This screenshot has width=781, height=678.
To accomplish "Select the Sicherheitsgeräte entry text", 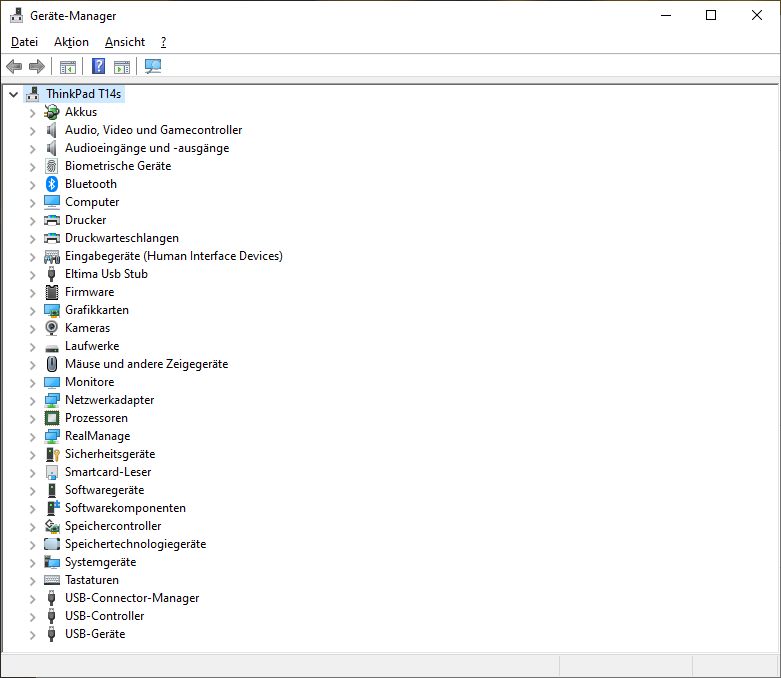I will pos(110,454).
